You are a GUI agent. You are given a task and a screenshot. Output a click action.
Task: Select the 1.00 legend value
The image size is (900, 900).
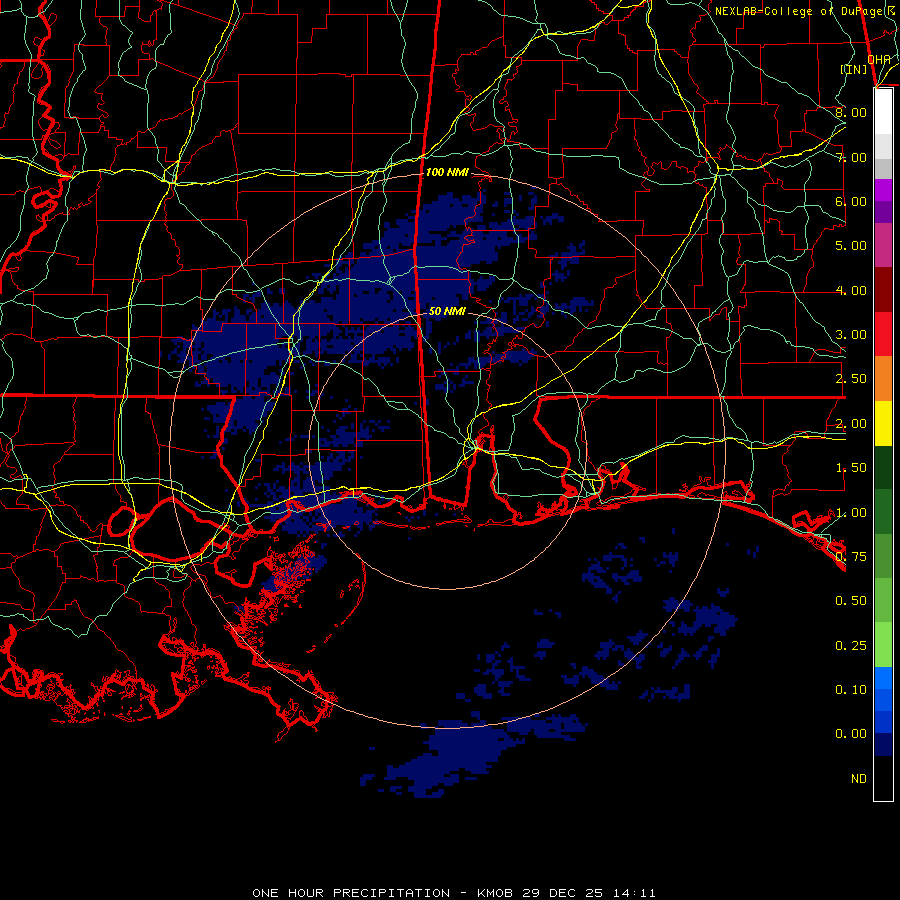coord(851,513)
